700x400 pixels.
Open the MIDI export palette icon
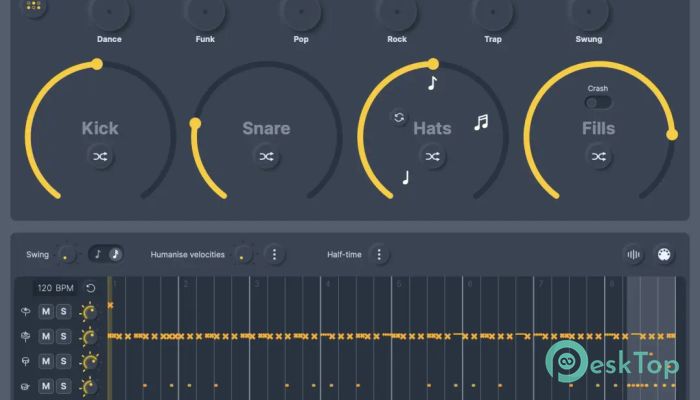point(661,254)
